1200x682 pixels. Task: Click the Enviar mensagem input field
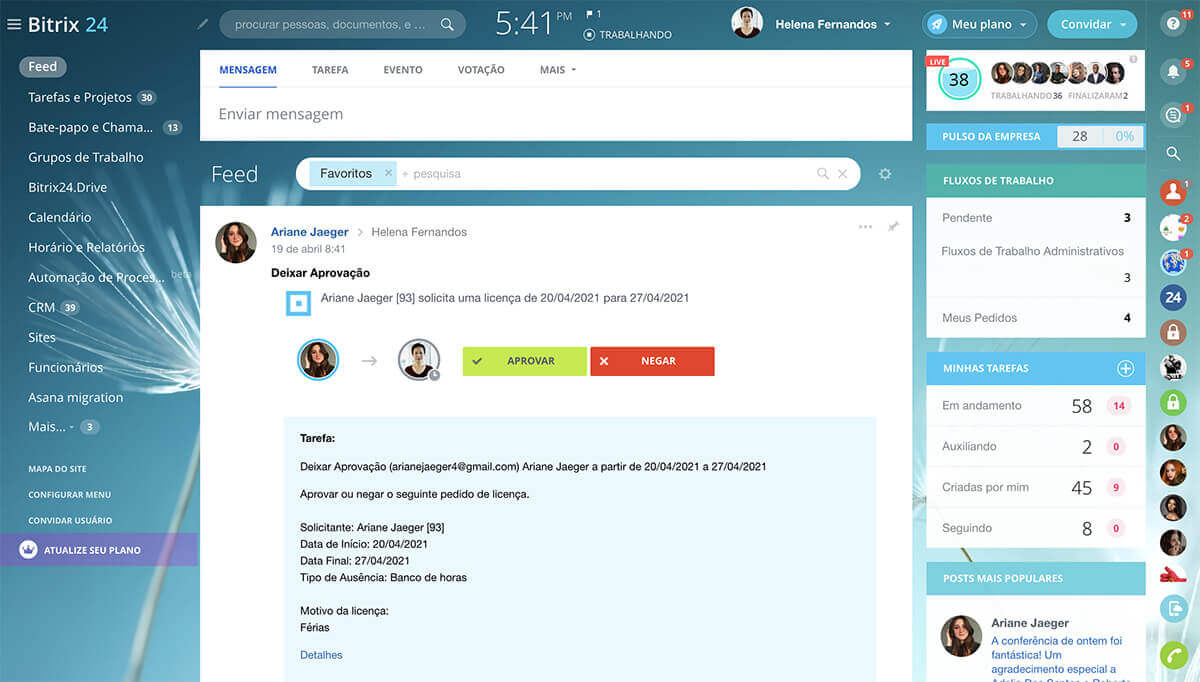point(555,114)
